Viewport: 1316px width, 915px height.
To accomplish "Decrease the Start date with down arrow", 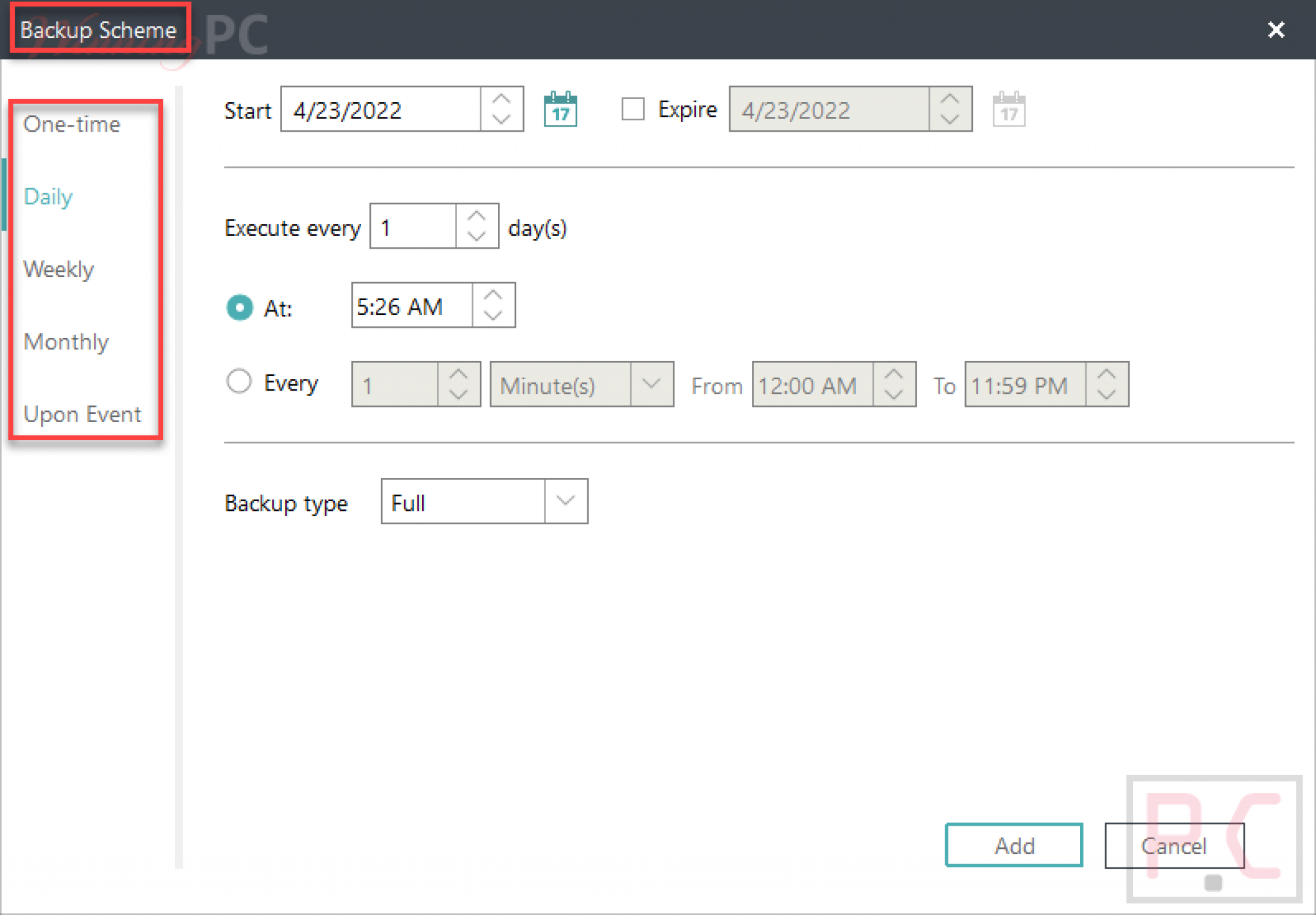I will [x=501, y=120].
